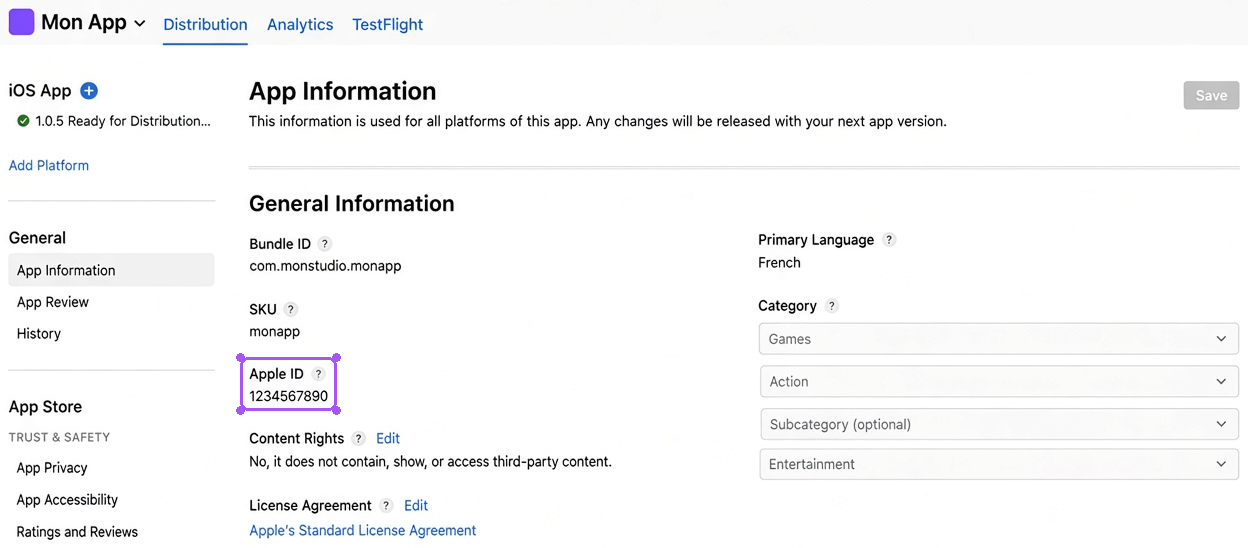Select App Information in sidebar
Viewport: 1248px width, 548px height.
click(111, 270)
